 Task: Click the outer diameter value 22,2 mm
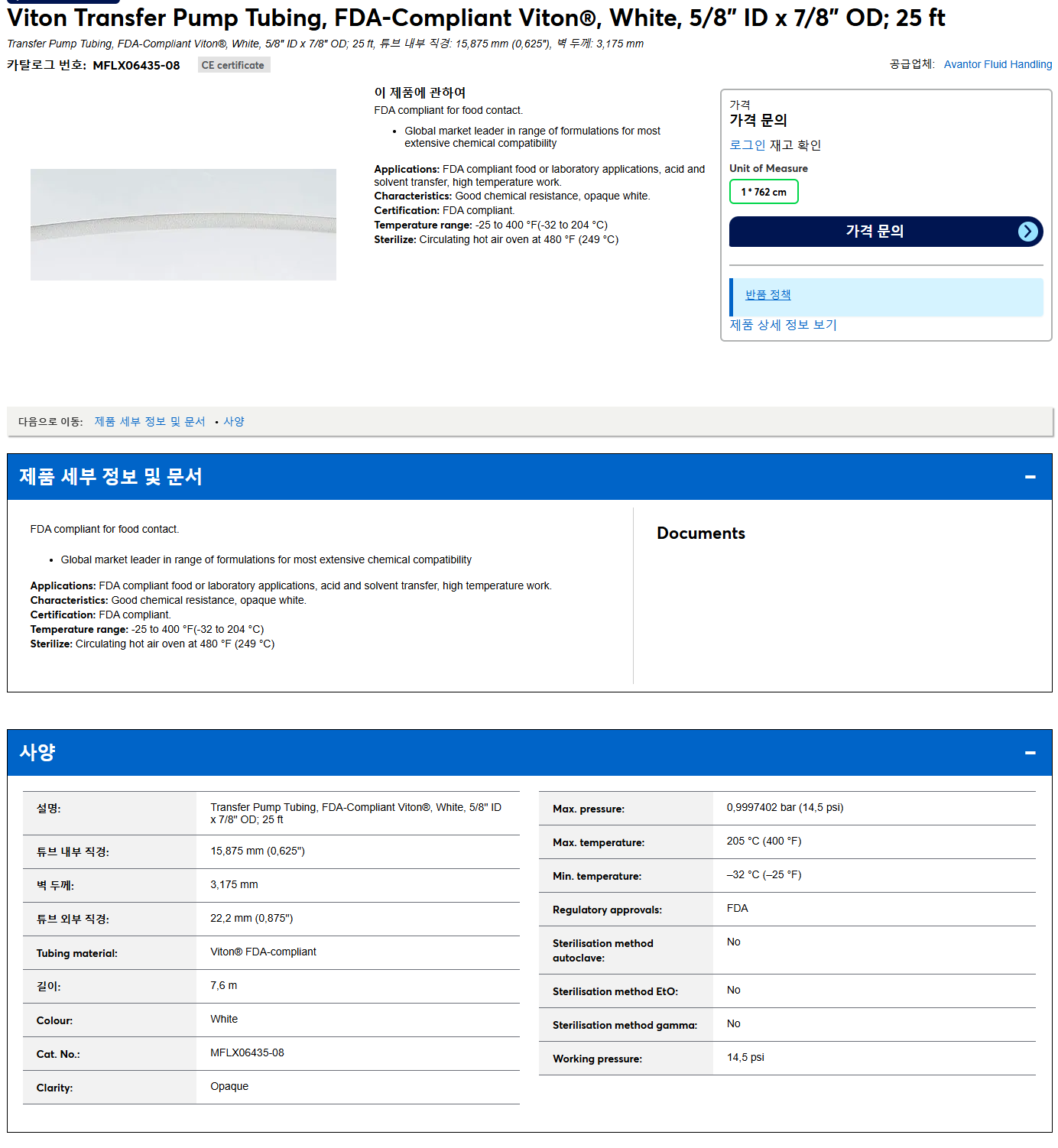coord(252,919)
